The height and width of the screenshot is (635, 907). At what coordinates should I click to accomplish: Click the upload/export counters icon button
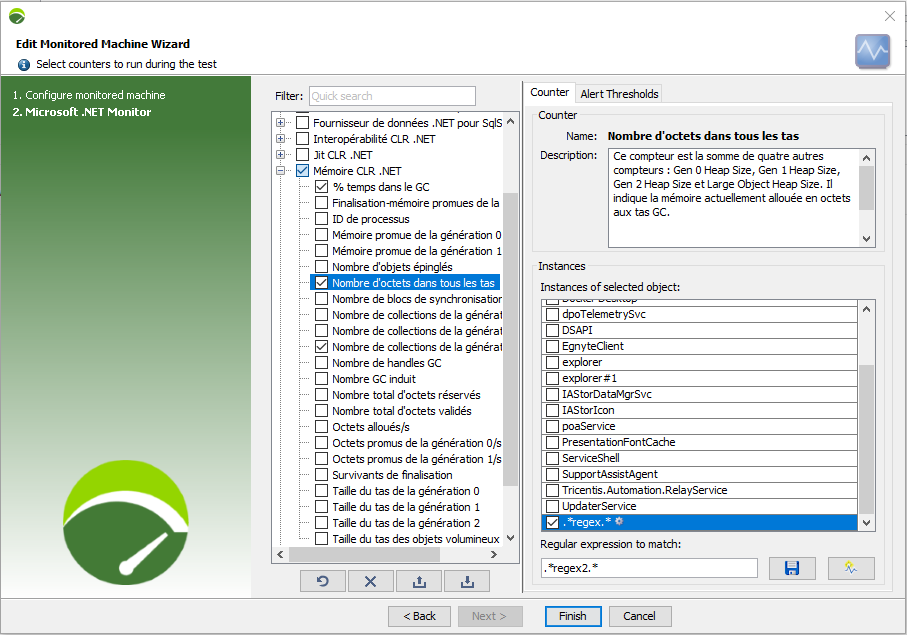pyautogui.click(x=419, y=581)
